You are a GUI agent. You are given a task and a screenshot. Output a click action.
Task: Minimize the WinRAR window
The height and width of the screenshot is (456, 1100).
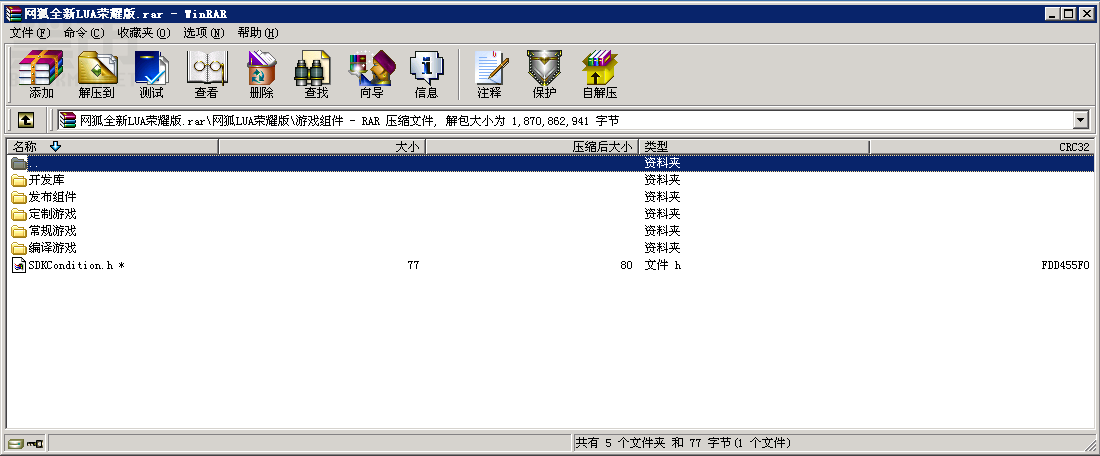1052,13
